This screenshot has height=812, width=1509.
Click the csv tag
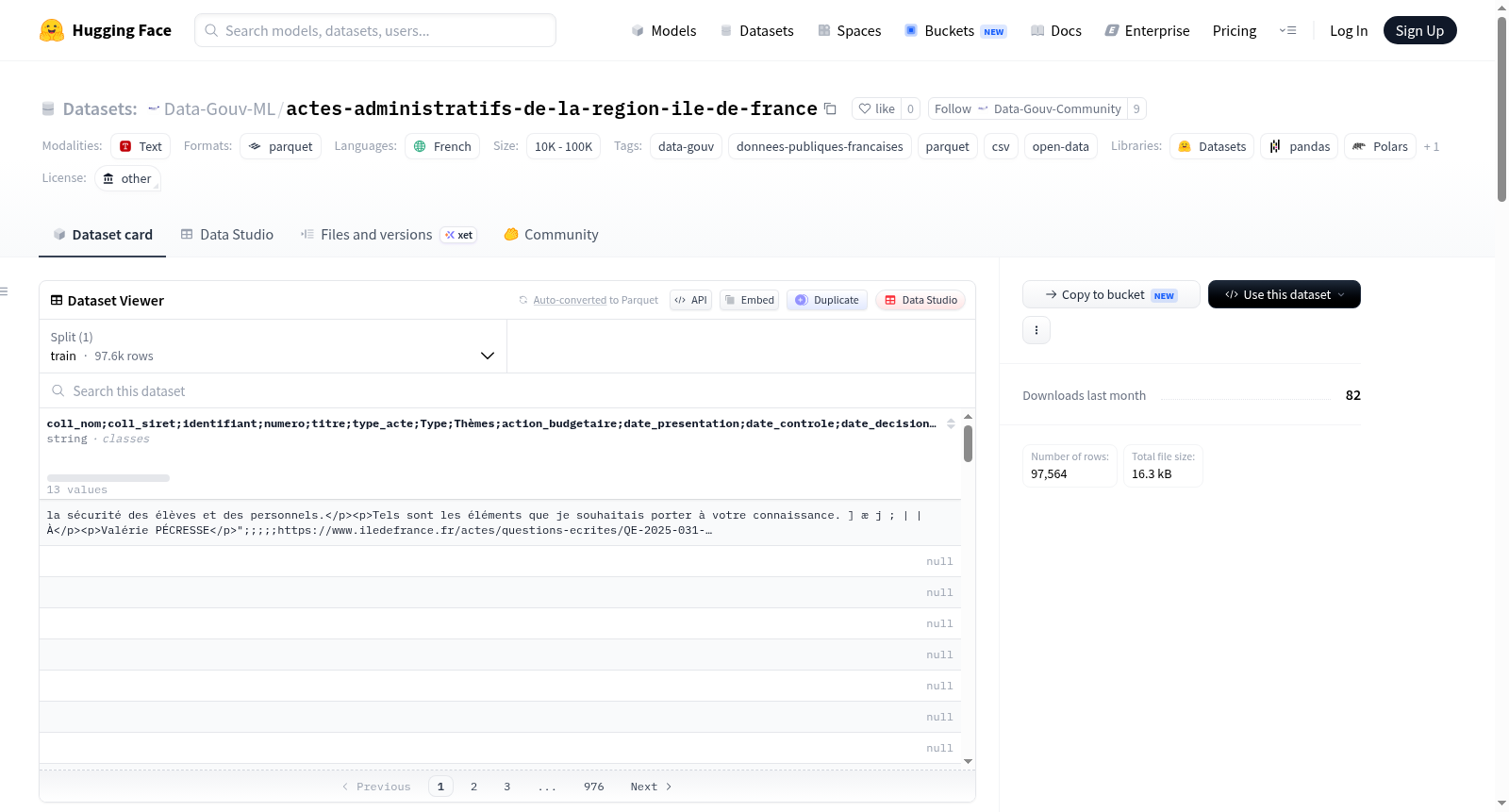[x=1001, y=146]
